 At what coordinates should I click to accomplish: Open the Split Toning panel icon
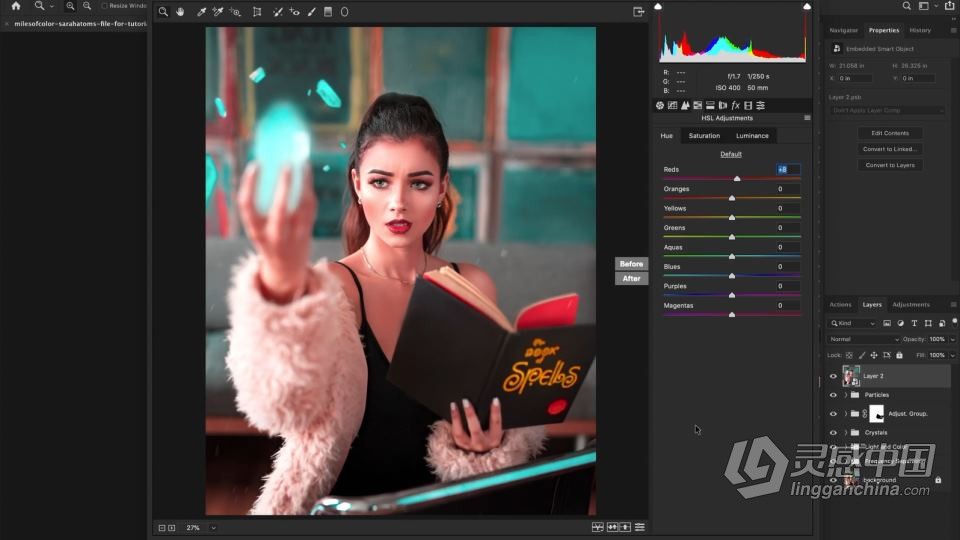710,105
